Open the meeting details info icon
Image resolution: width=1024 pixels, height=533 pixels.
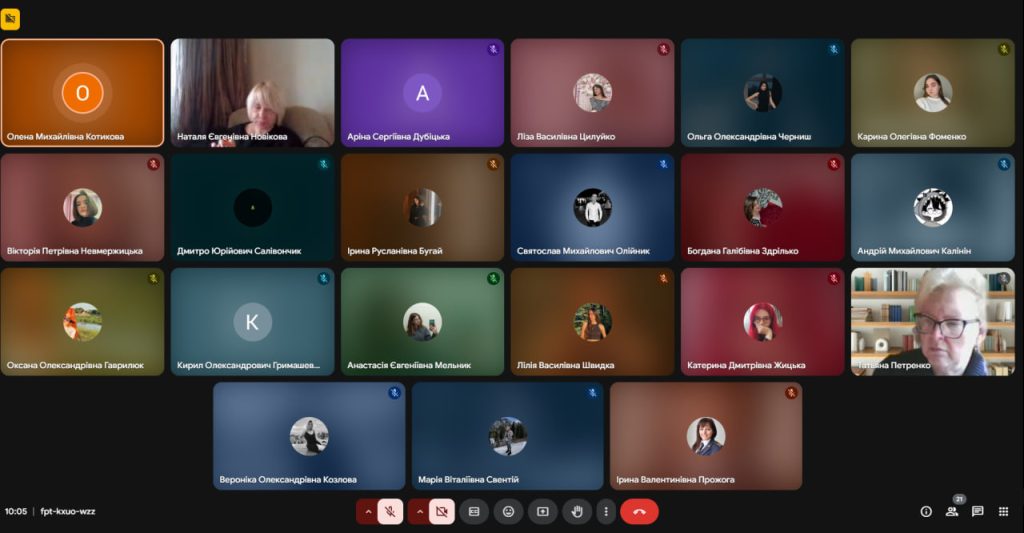926,511
